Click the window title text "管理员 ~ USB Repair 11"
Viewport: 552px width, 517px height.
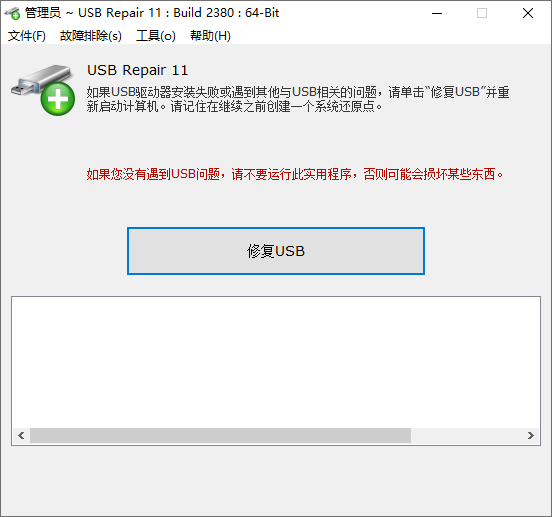93,13
